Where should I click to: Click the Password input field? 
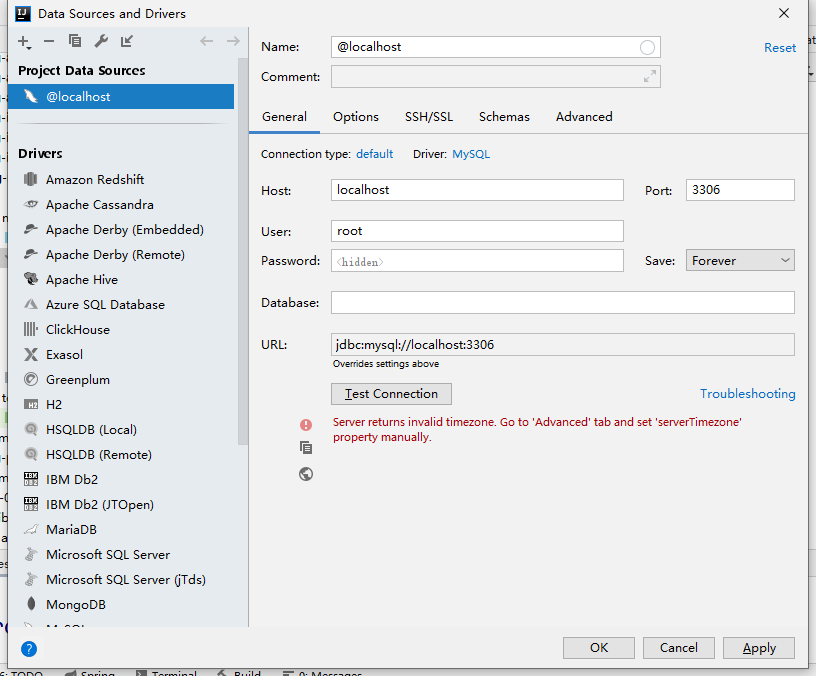click(477, 261)
